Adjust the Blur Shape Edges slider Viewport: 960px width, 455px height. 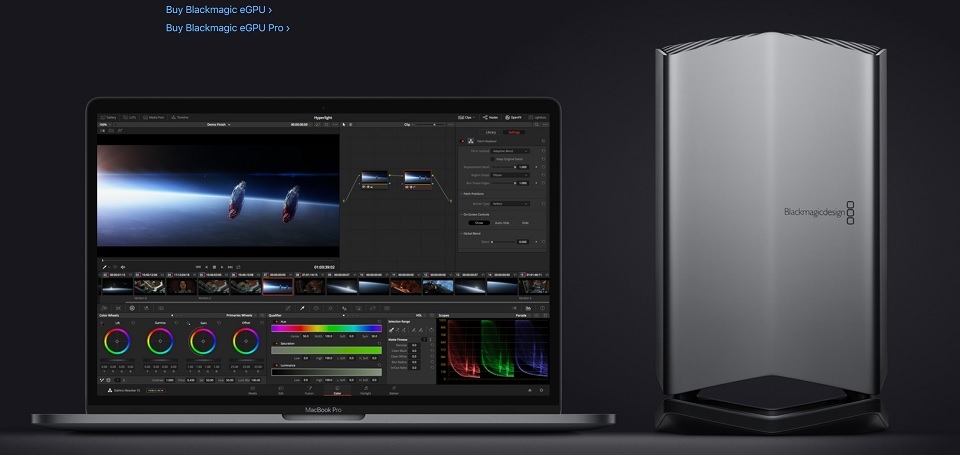click(x=504, y=183)
